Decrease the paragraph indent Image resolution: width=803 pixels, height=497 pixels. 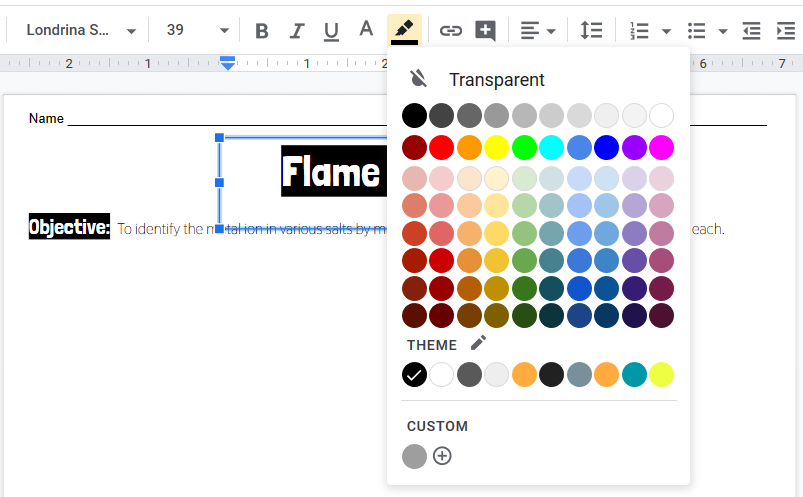[751, 31]
